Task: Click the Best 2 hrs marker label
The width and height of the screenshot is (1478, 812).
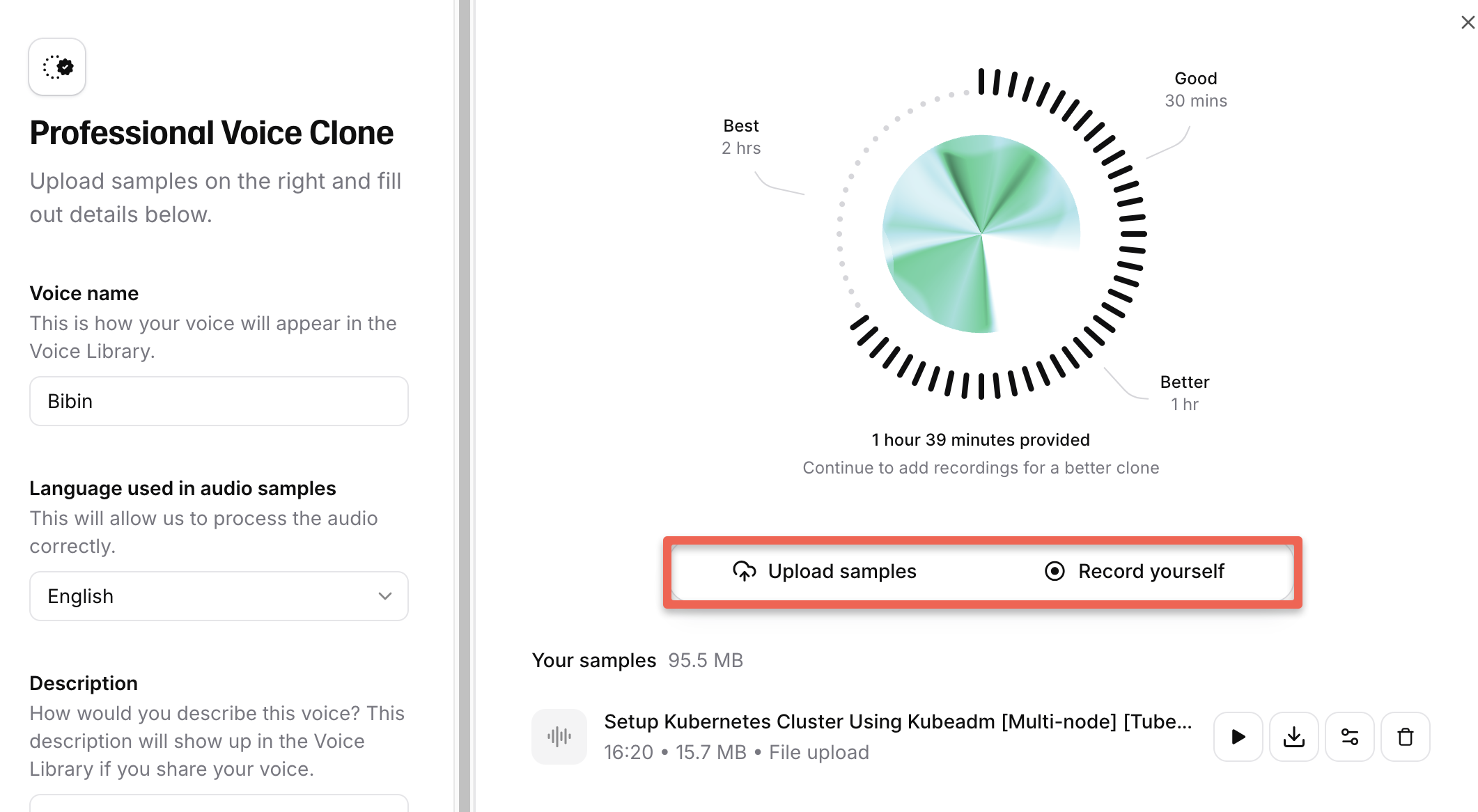Action: (x=740, y=136)
